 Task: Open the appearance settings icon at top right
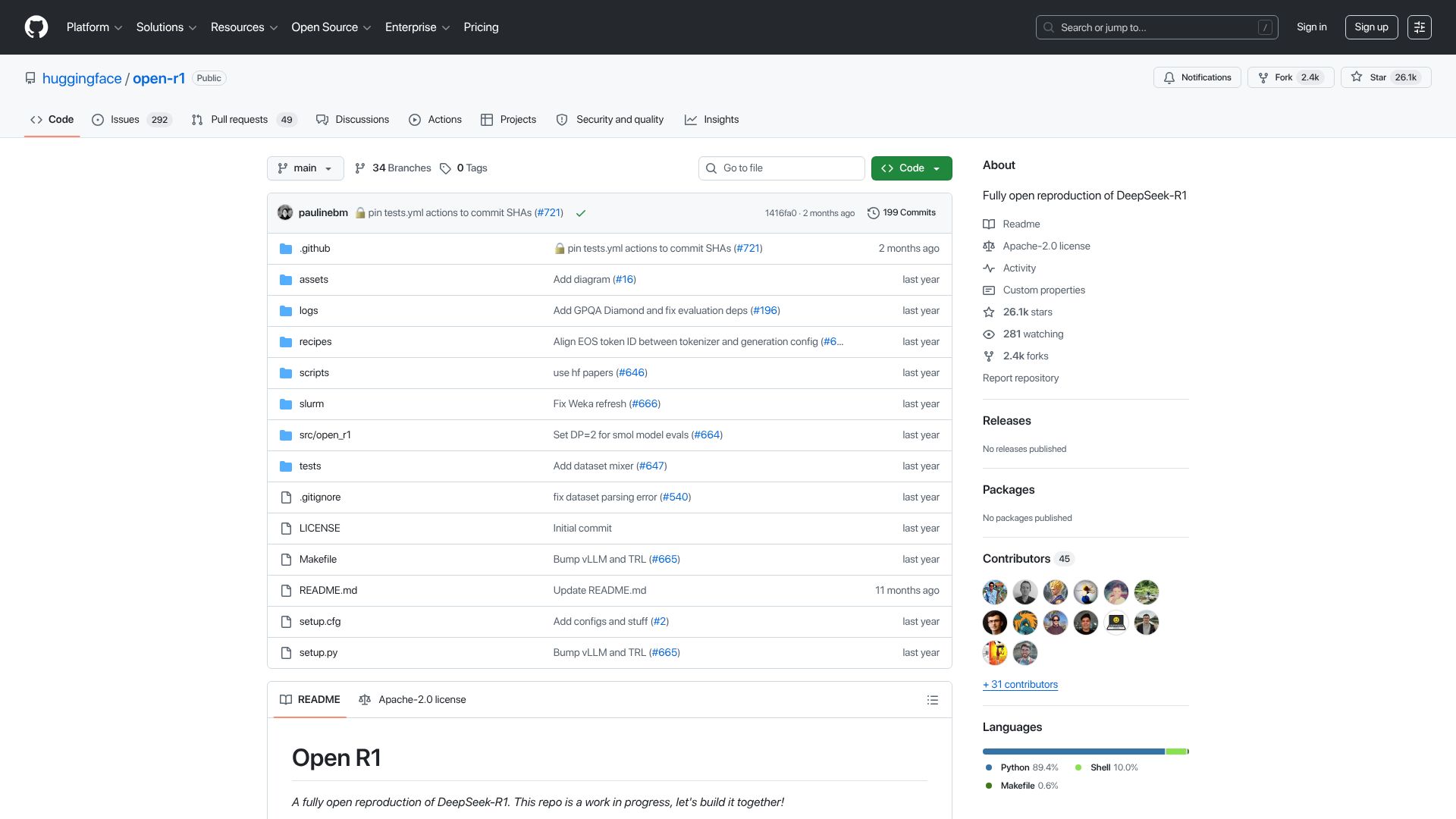[1420, 27]
